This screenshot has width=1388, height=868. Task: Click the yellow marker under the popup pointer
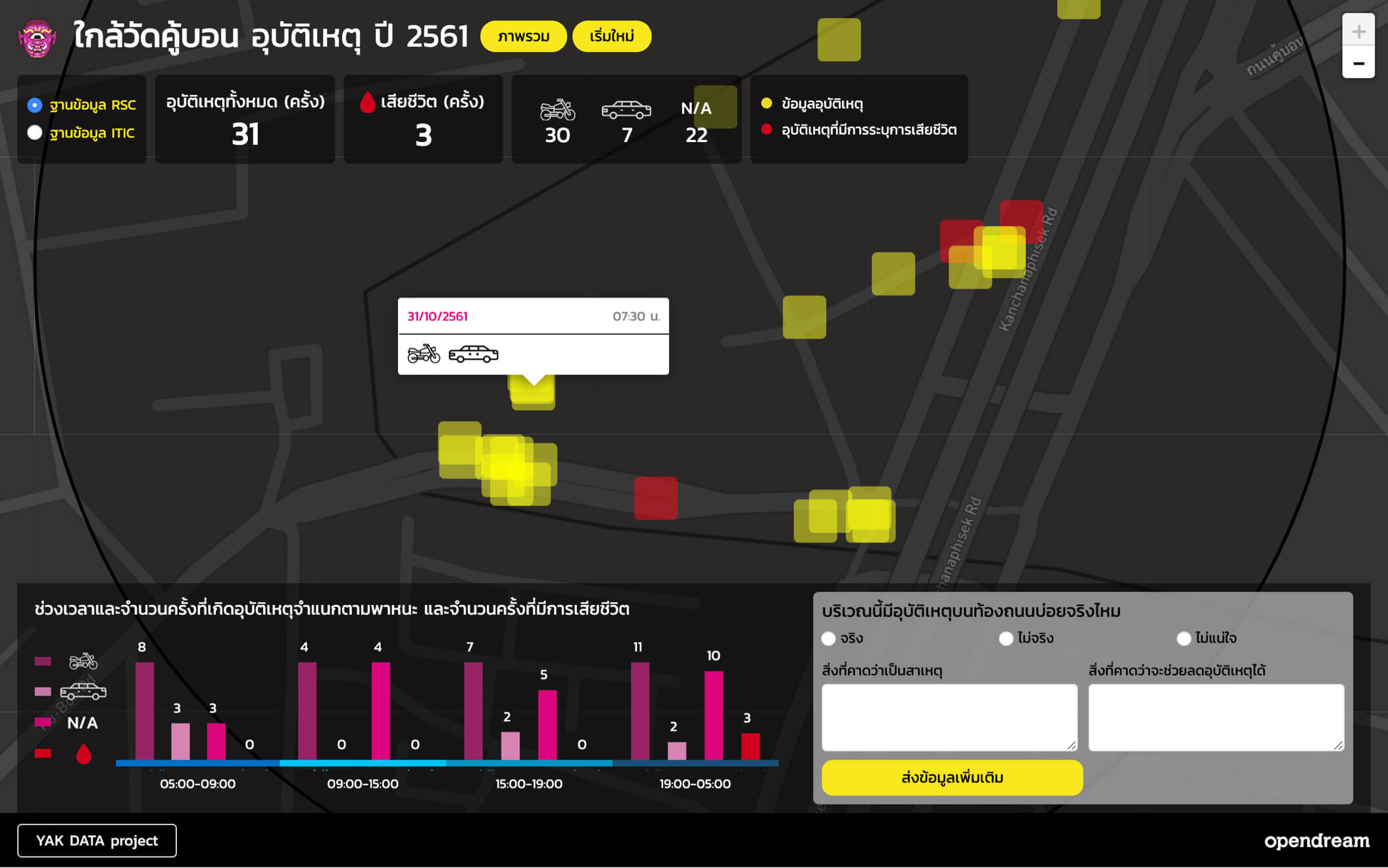click(x=533, y=393)
